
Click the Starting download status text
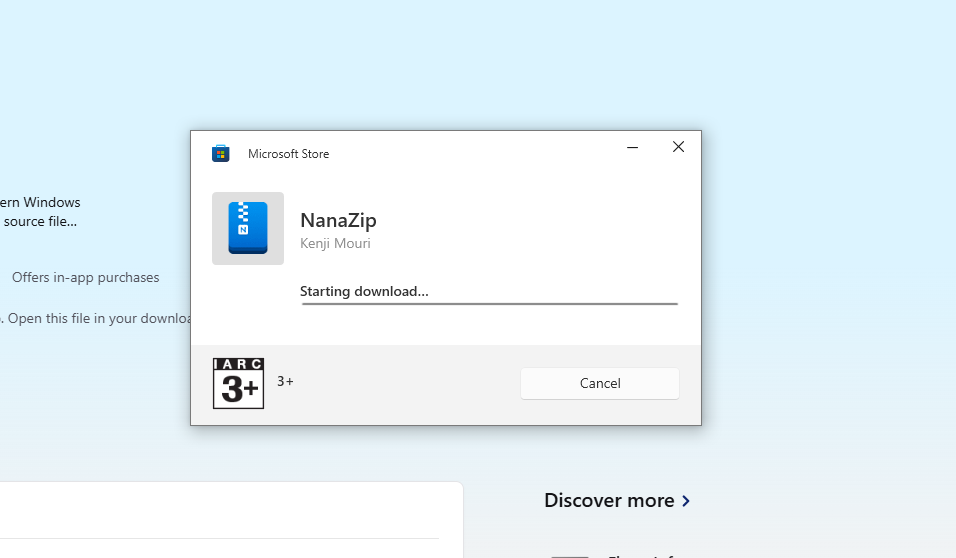pyautogui.click(x=364, y=291)
